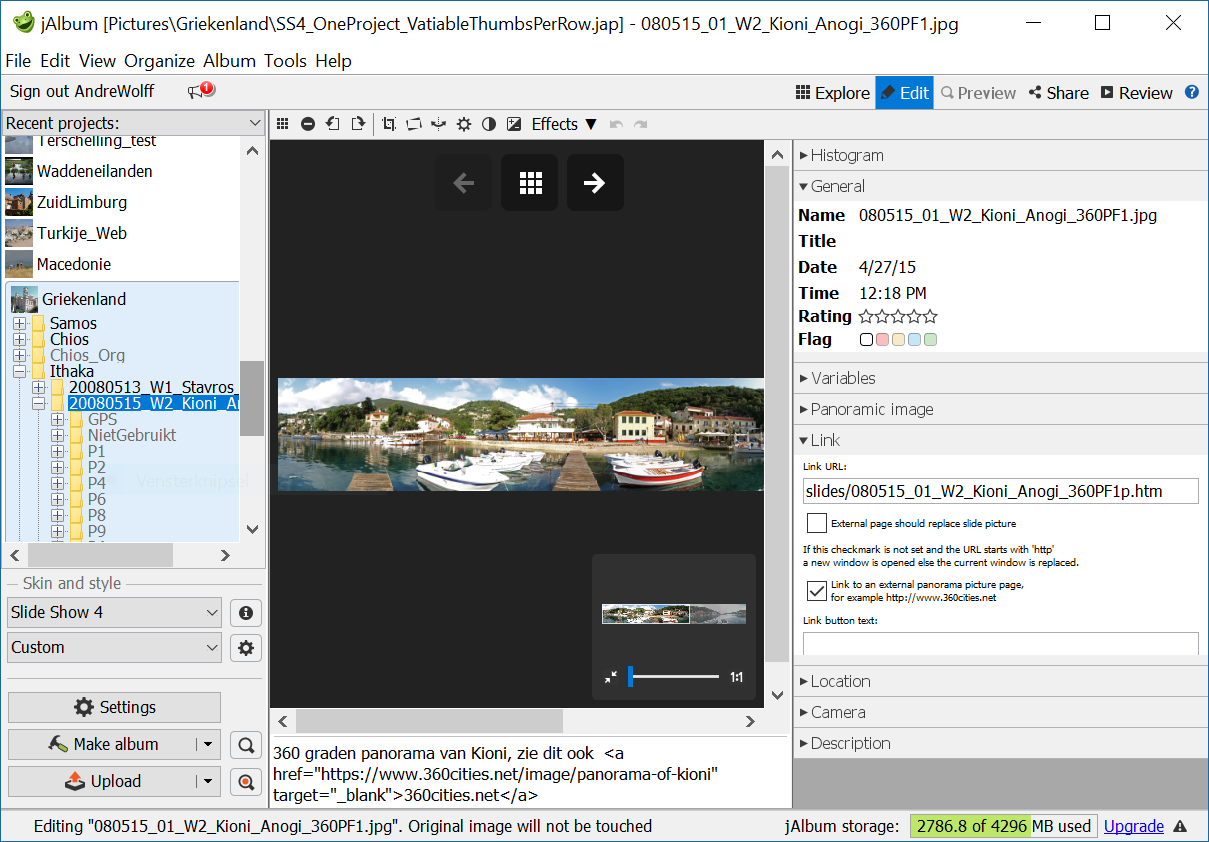Enable 'External page should replace slide picture'
This screenshot has height=842, width=1209.
pos(817,523)
